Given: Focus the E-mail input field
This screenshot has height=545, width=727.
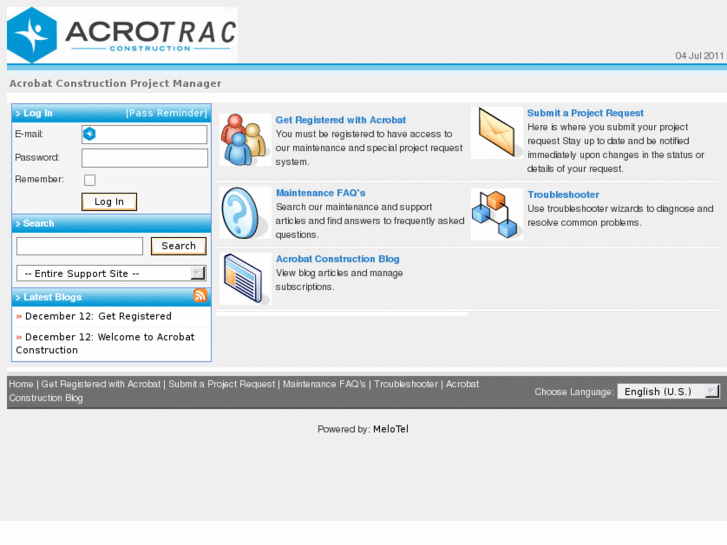Looking at the screenshot, I should tap(144, 134).
